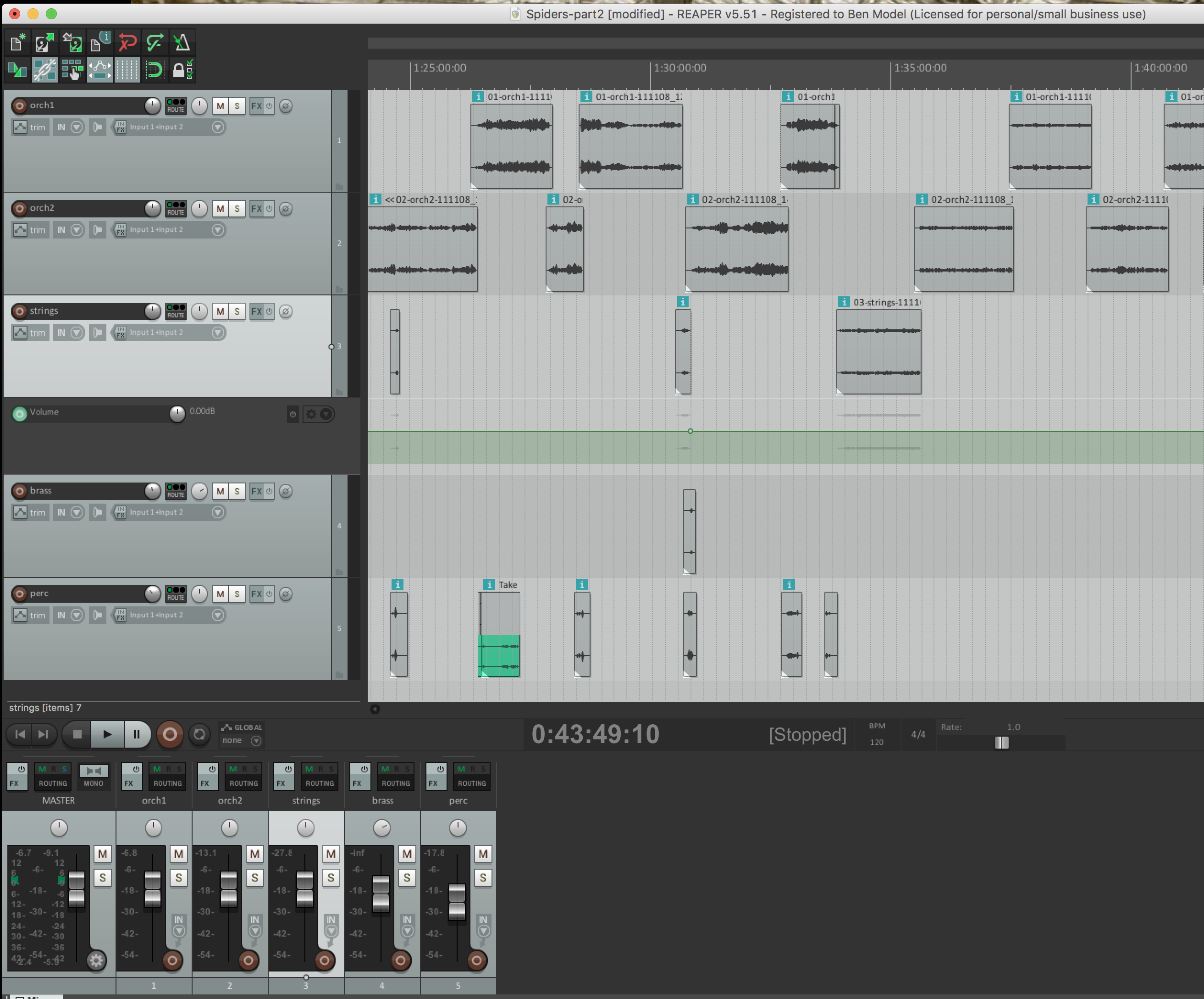Click the 1:30:00:00 mark on the ruler
Viewport: 1204px width, 999px height.
pos(680,68)
